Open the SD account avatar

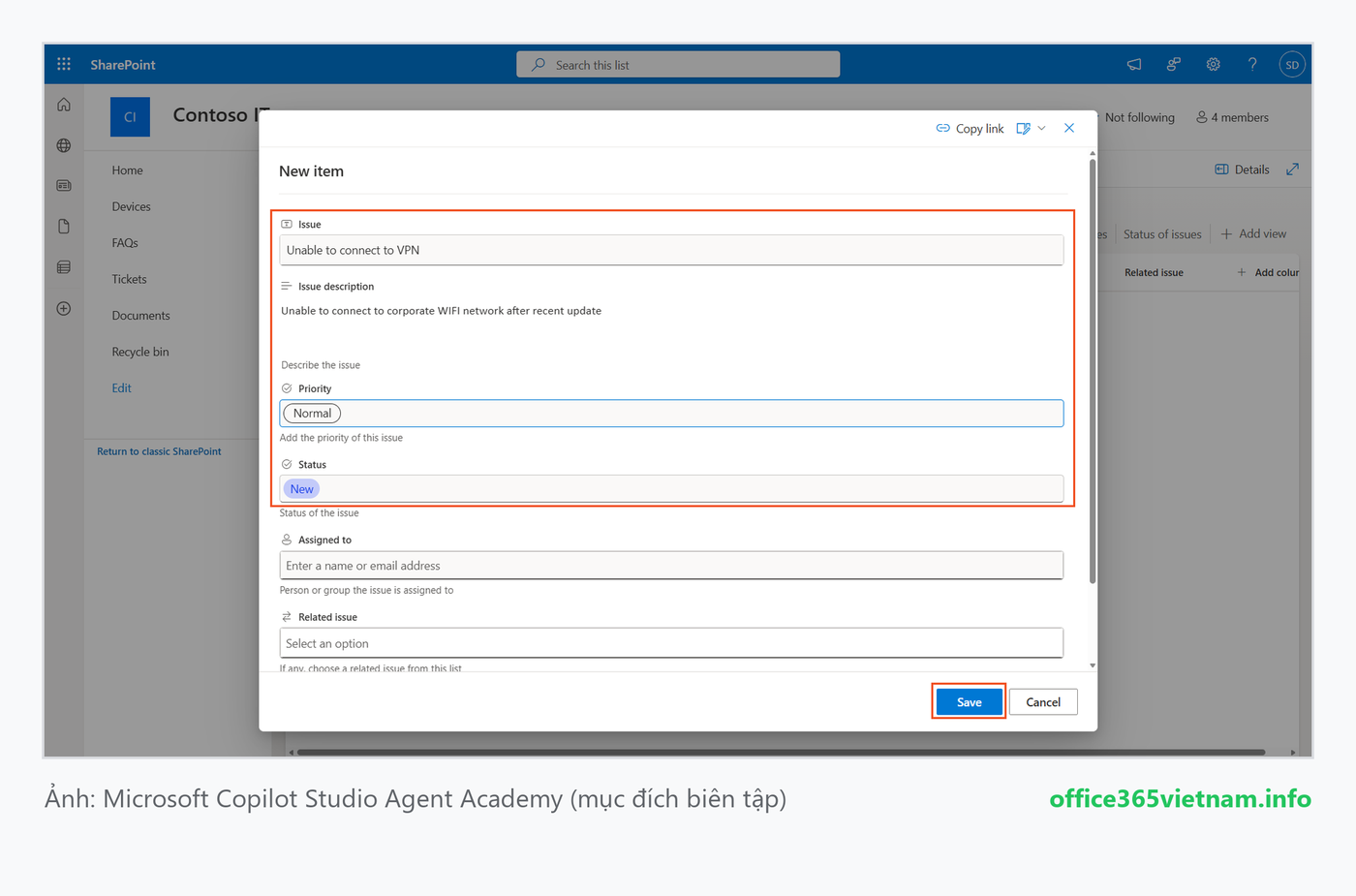pos(1292,65)
